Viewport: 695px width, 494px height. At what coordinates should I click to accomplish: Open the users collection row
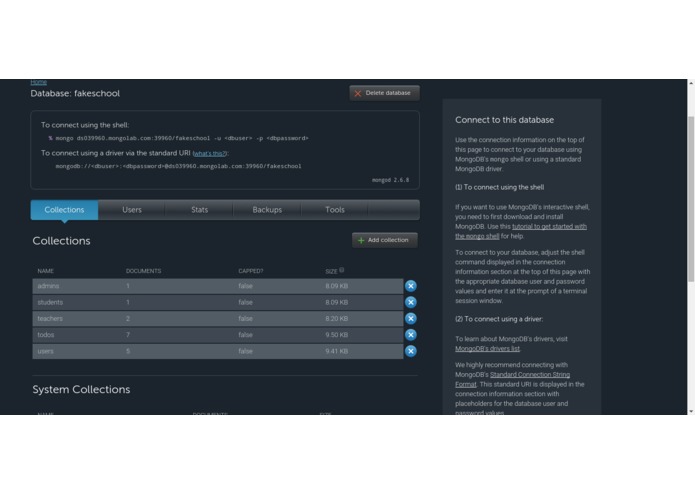[x=218, y=351]
